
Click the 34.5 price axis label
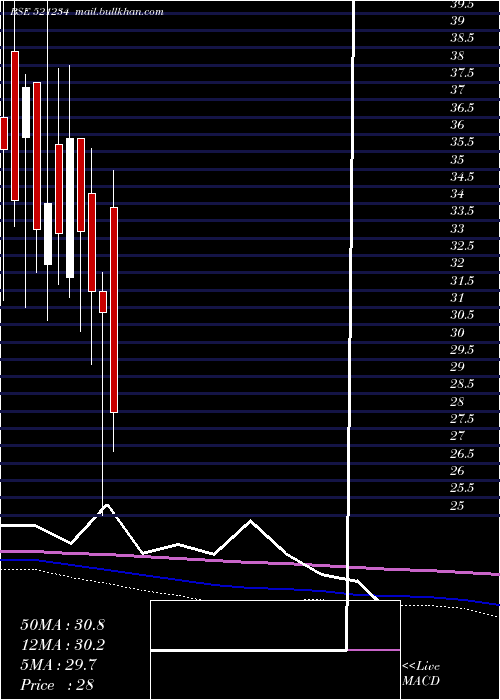462,176
